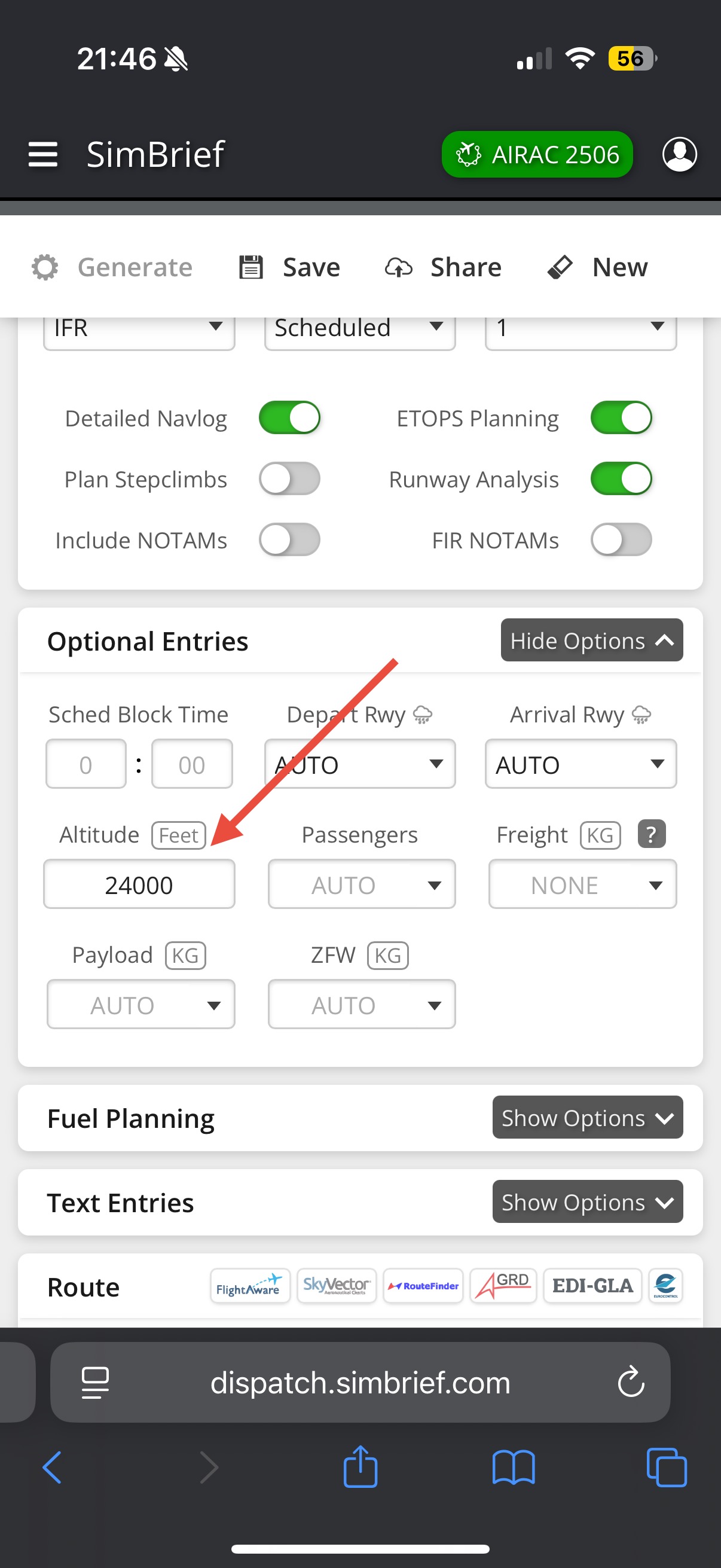Tap Safari reload page icon
Viewport: 721px width, 1568px height.
[x=631, y=1383]
